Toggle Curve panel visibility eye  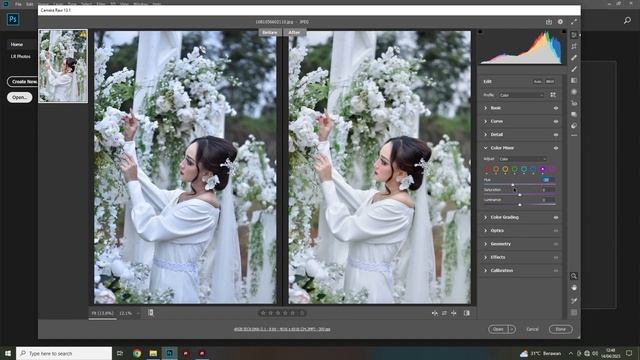[x=556, y=122]
